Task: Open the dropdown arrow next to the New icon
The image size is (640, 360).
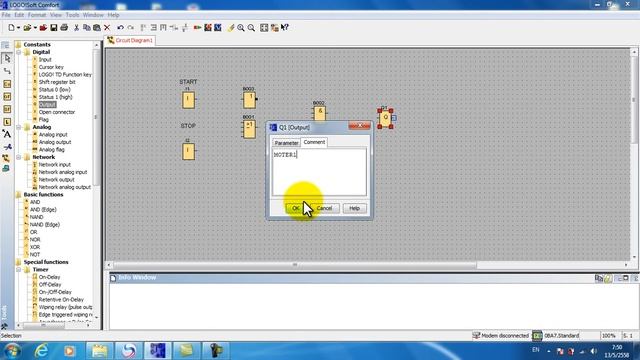Action: coord(18,28)
